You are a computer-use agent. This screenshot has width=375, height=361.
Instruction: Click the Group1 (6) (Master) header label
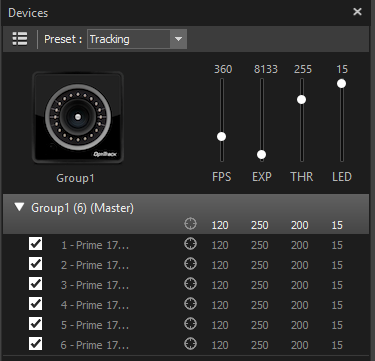coord(82,208)
